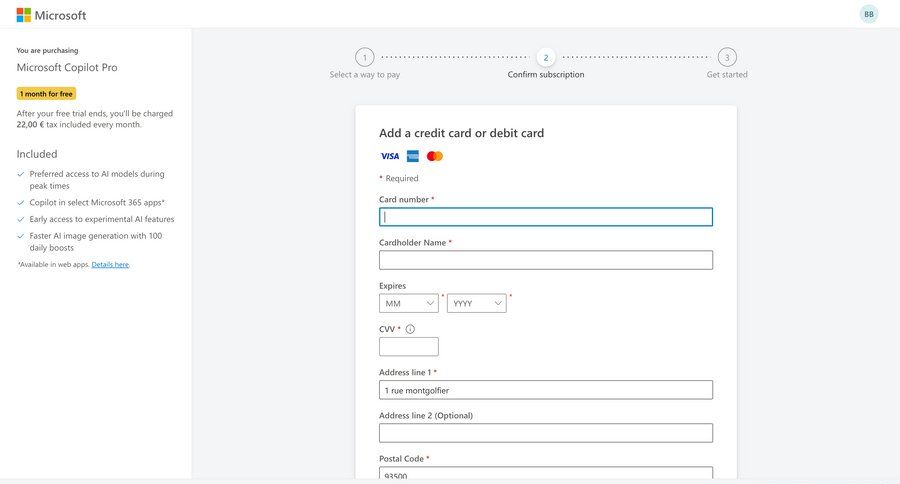Screen dimensions: 900x484
Task: Click step 2 Confirm subscription circle
Action: tap(545, 57)
